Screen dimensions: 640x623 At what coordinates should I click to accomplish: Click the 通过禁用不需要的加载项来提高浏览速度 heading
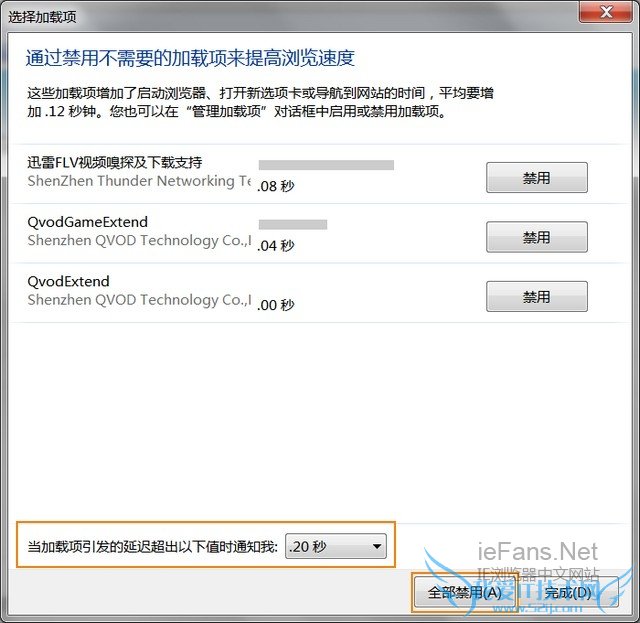pos(190,58)
